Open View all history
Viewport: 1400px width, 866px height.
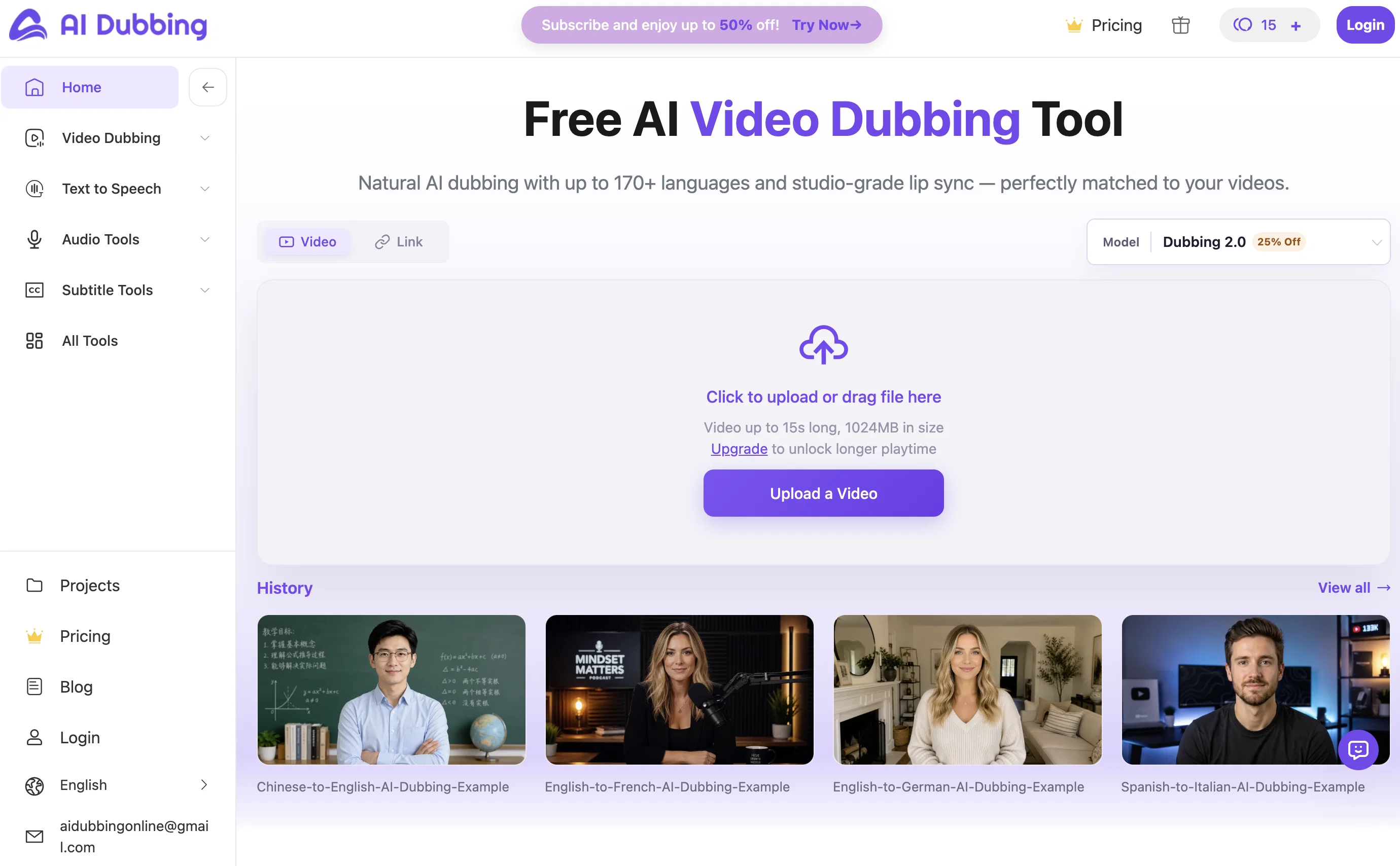[1354, 588]
